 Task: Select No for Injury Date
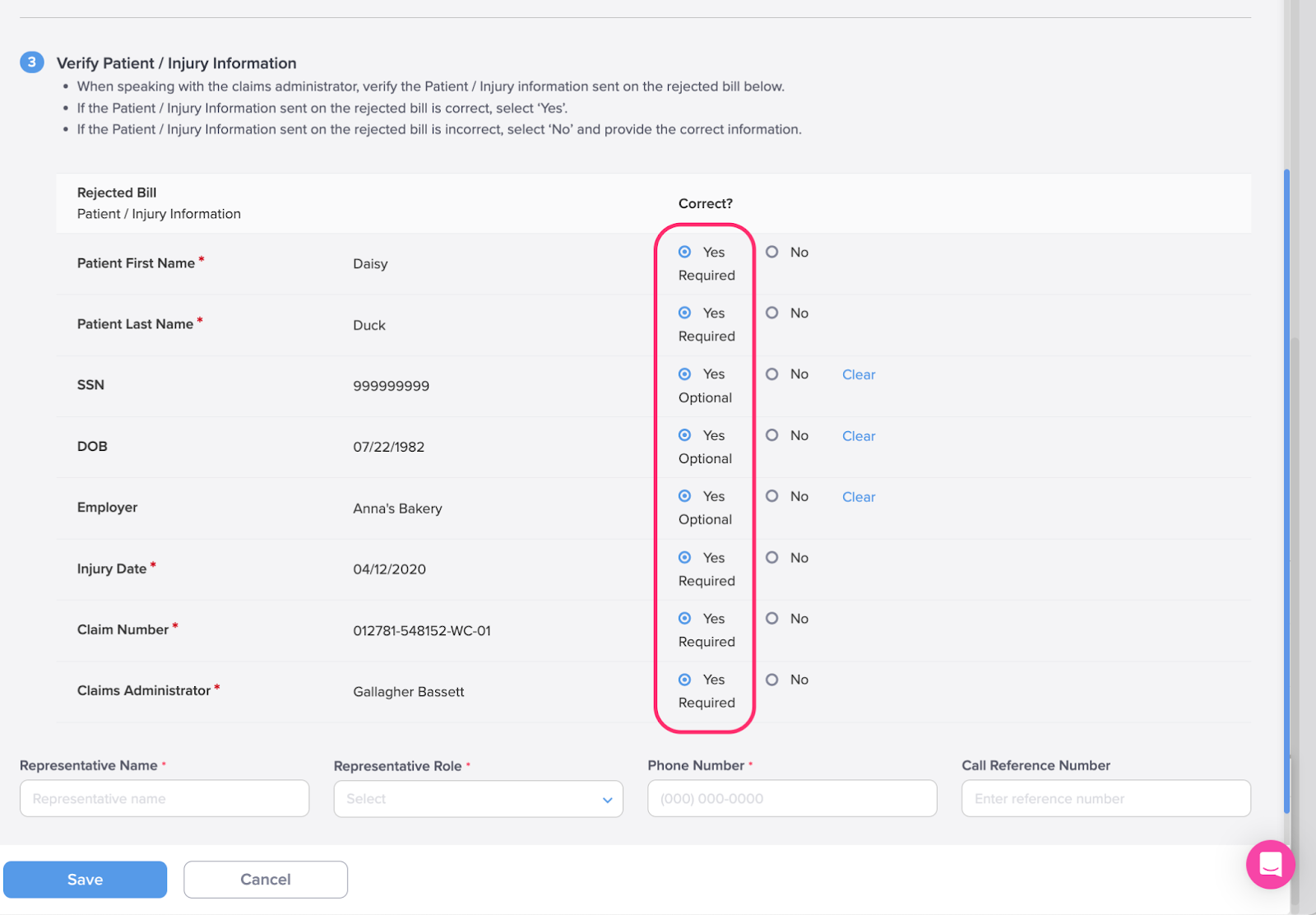point(772,558)
